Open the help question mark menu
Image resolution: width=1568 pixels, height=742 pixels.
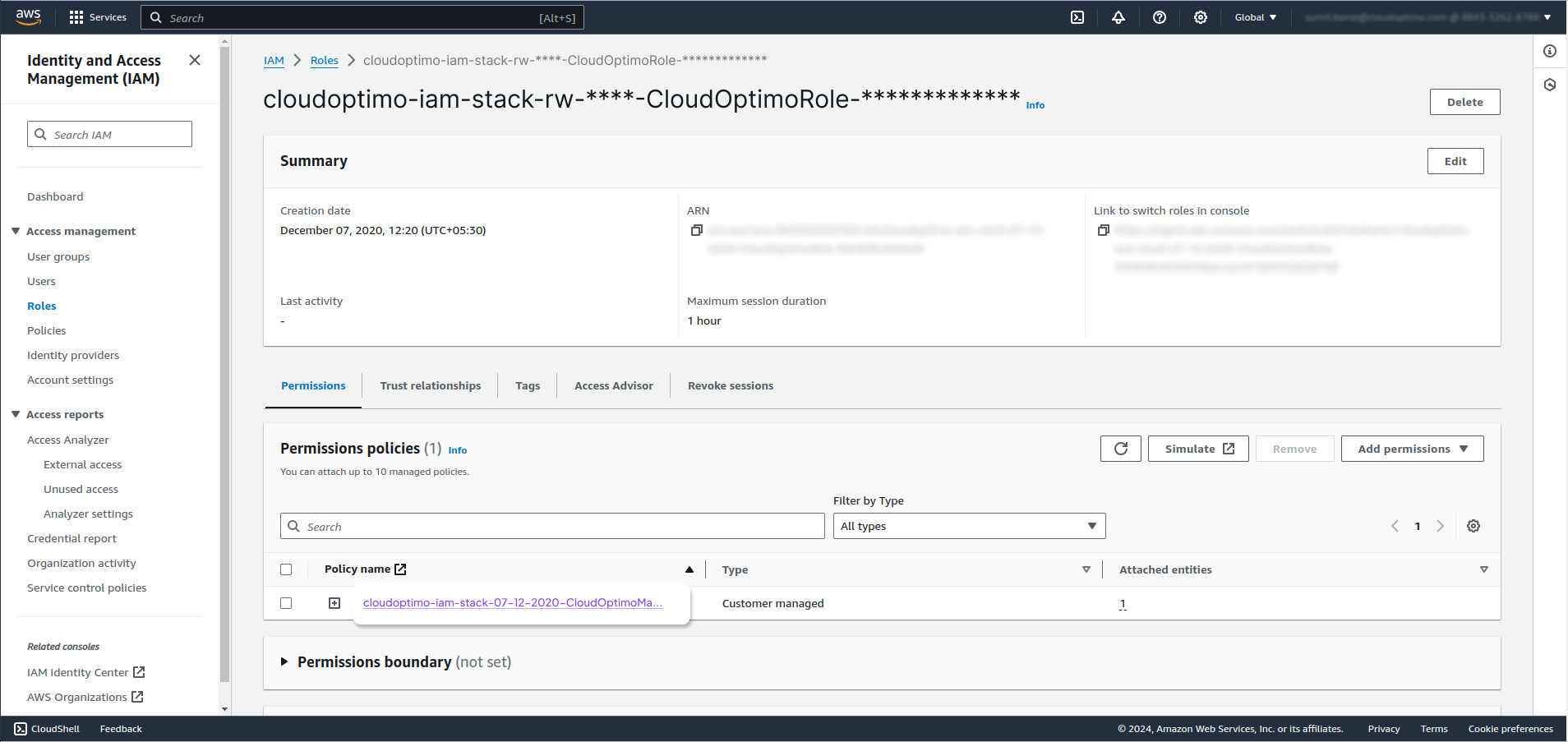1160,17
